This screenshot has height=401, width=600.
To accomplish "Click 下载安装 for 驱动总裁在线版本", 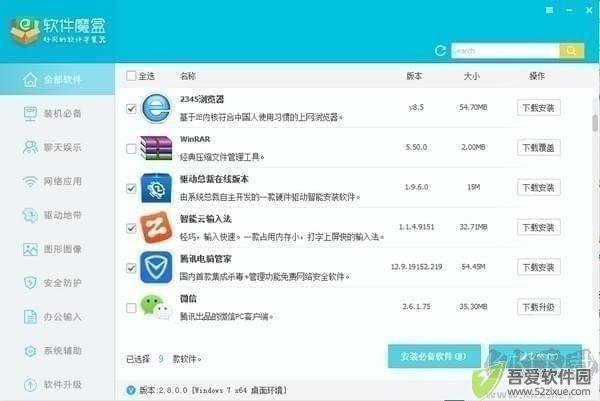I will pyautogui.click(x=538, y=187).
